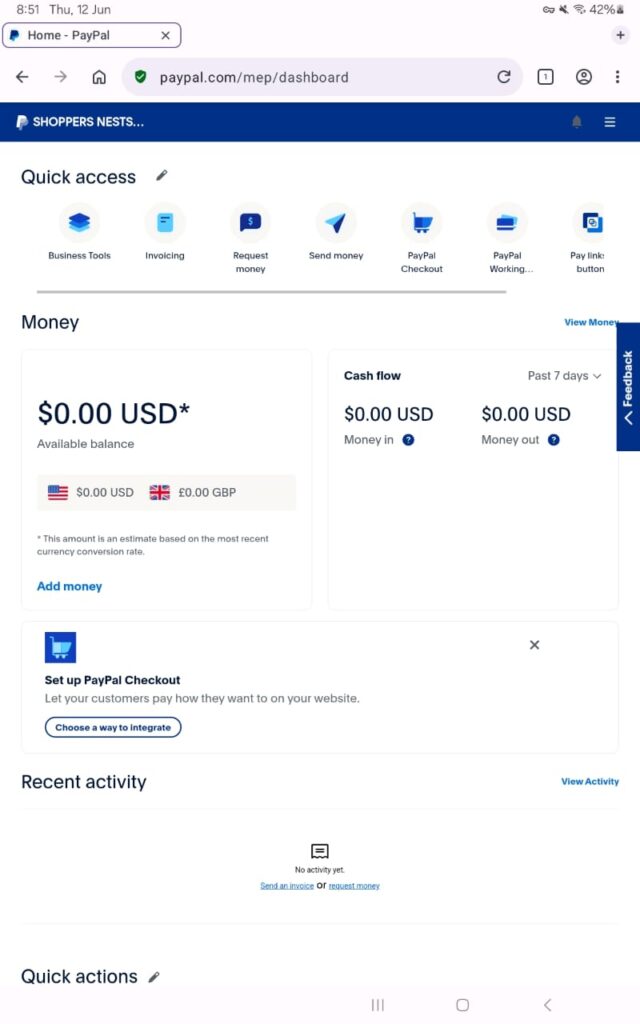640x1024 pixels.
Task: Click the Choose a way to integrate button
Action: (113, 728)
